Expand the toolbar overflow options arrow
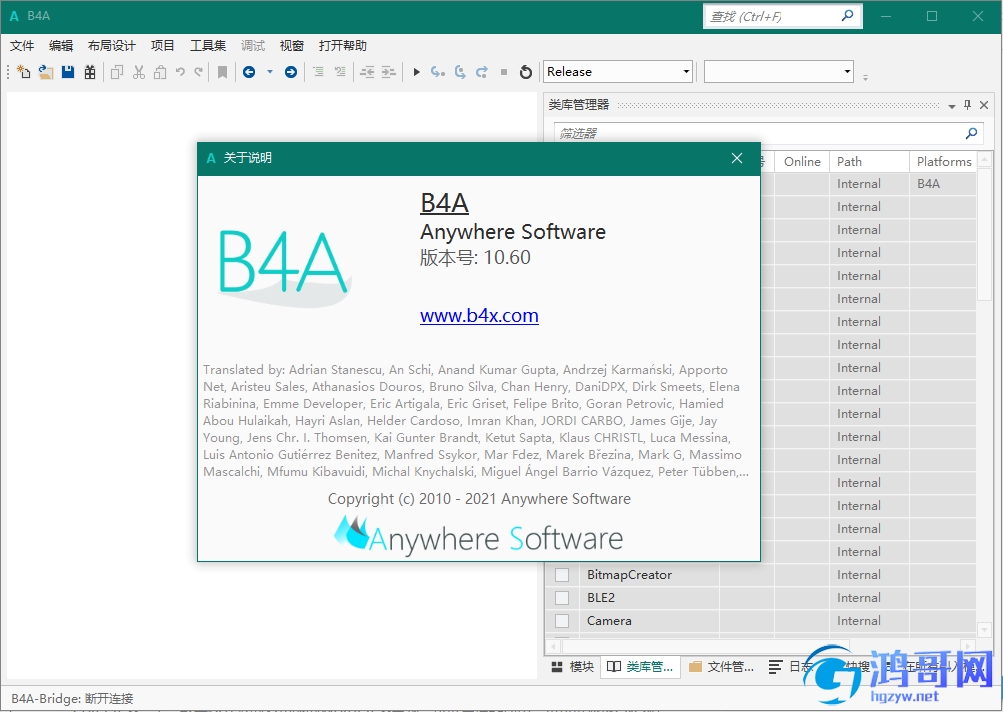 (x=865, y=77)
